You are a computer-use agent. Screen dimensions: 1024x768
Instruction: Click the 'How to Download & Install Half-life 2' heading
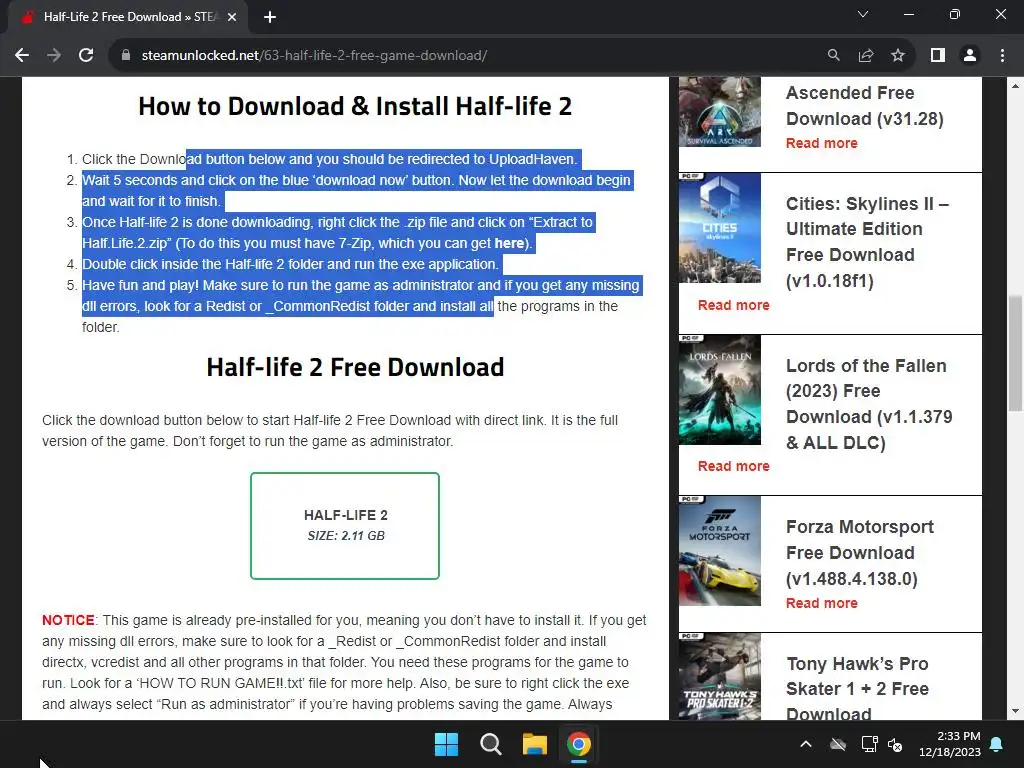[355, 106]
